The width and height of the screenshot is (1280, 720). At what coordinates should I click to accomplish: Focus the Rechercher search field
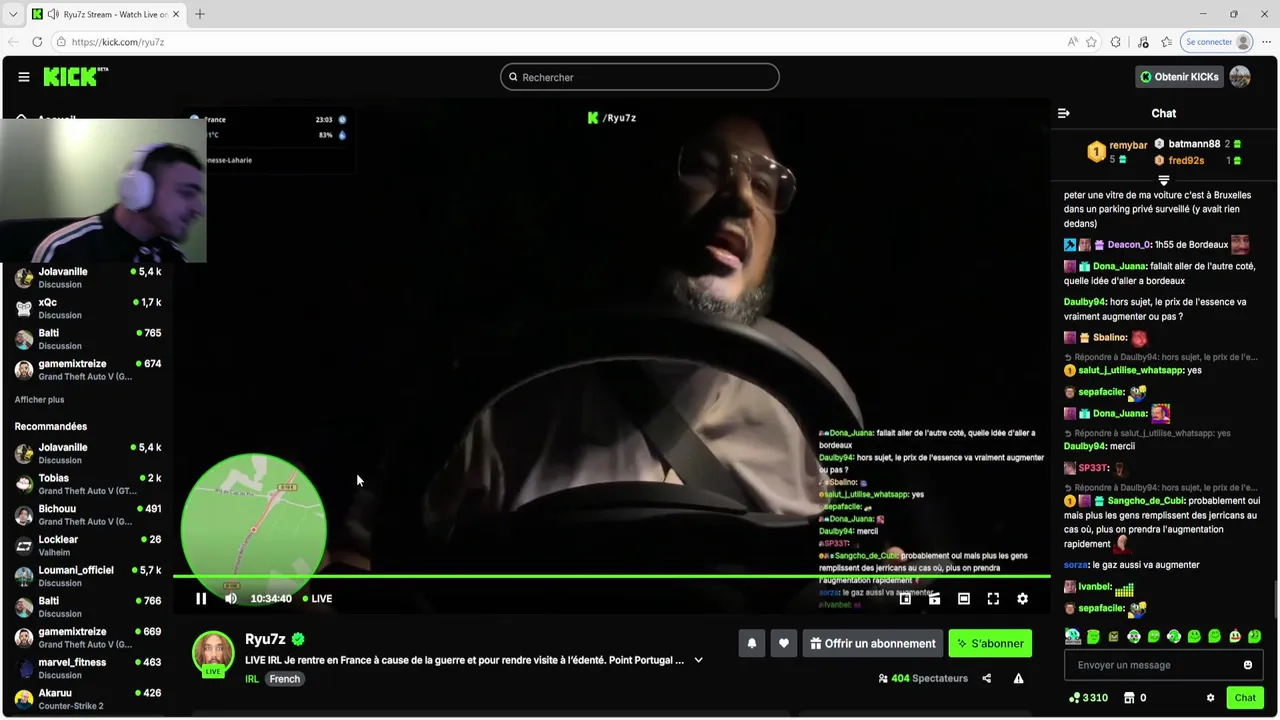640,77
